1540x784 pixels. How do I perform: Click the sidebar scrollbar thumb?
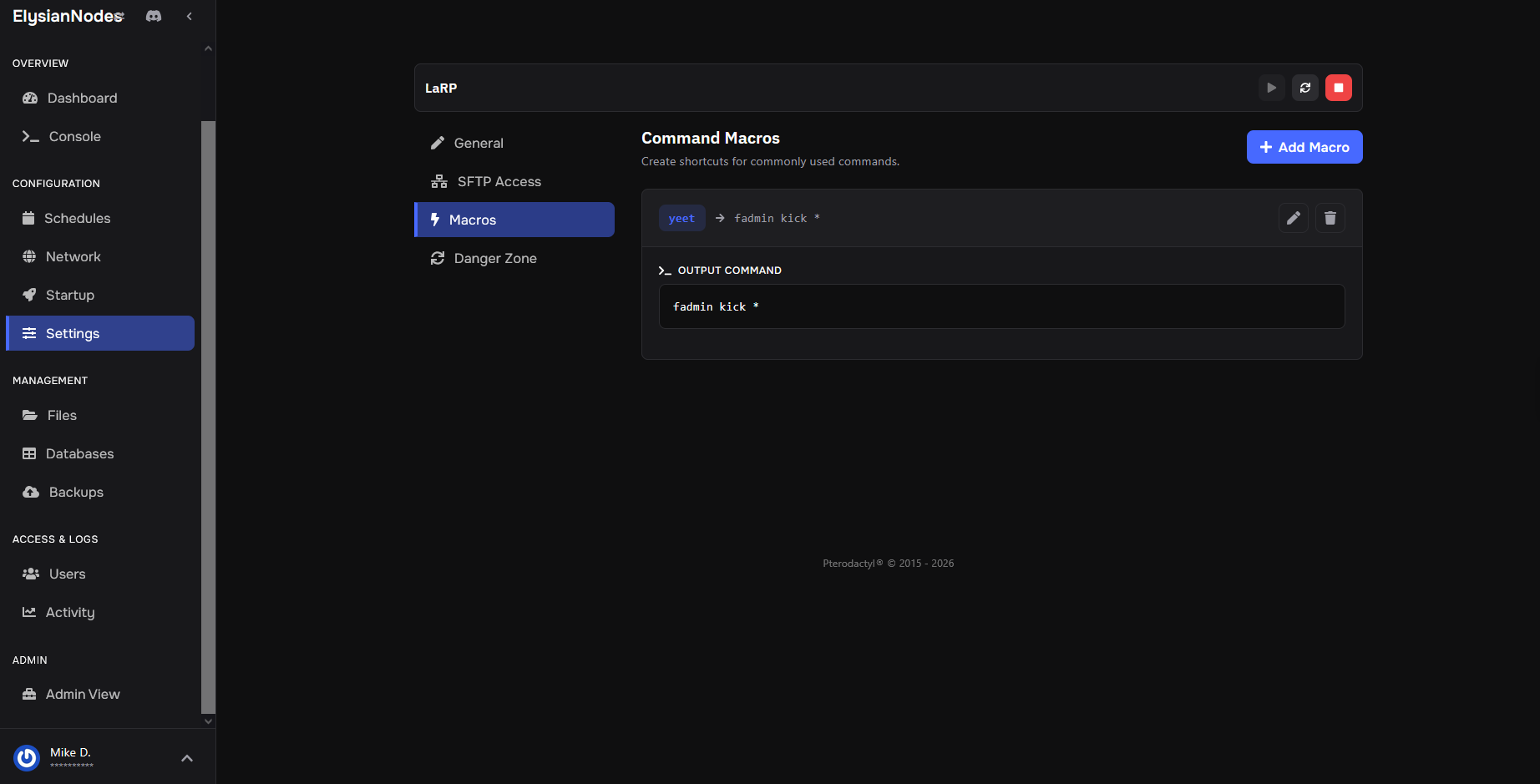pos(208,417)
